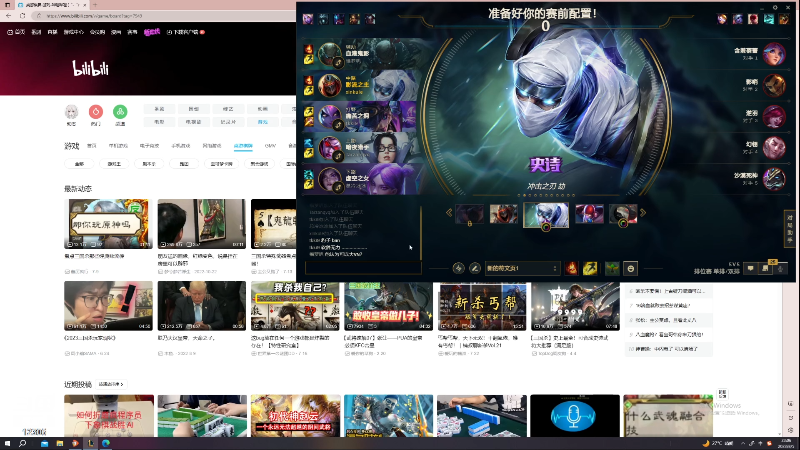The width and height of the screenshot is (800, 450).
Task: Select the 电子竞技 sub-tab under 游戏
Action: 149,146
